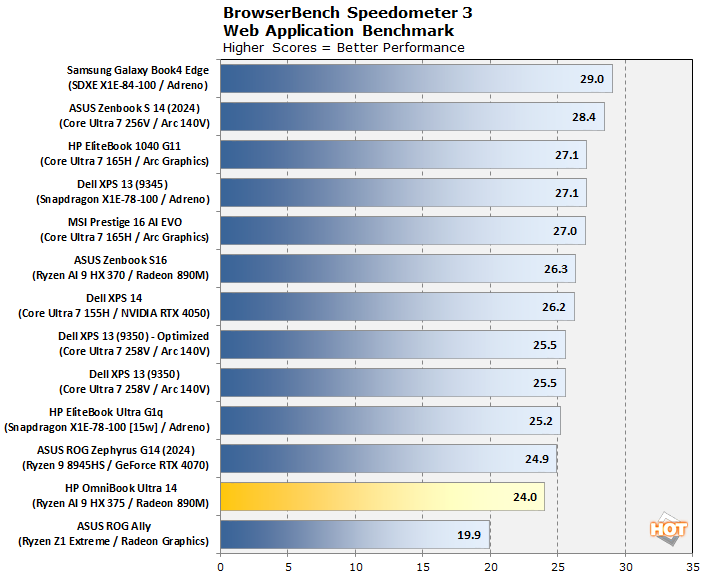
Task: Click the Samsung Galaxy Book4 Edge bar
Action: click(416, 79)
